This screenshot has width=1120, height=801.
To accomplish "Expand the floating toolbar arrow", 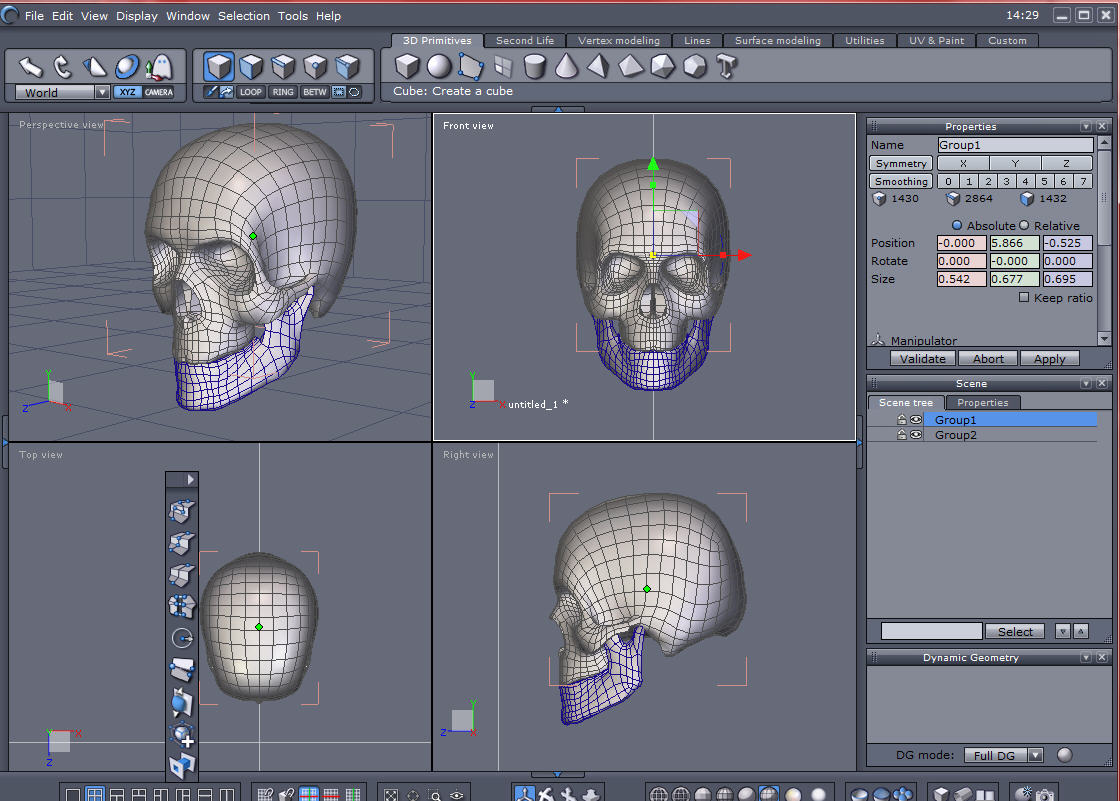I will click(x=190, y=479).
